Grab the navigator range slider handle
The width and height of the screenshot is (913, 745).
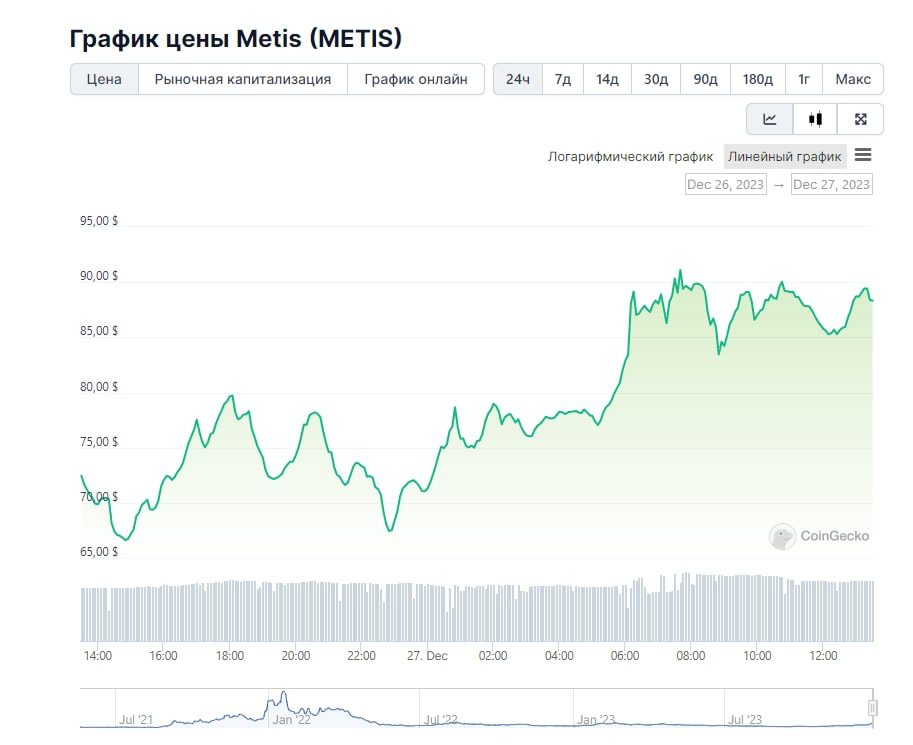(872, 708)
